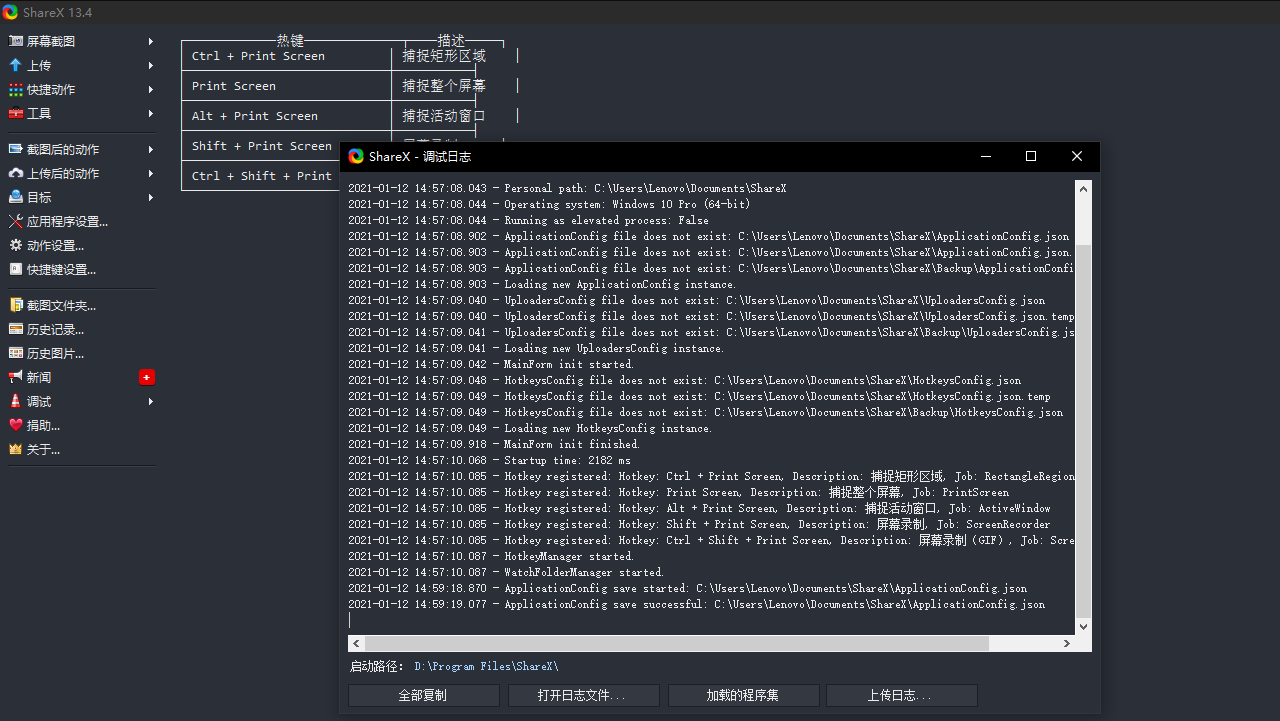Click the 工具 toolbox icon
The height and width of the screenshot is (721, 1280).
(x=16, y=113)
